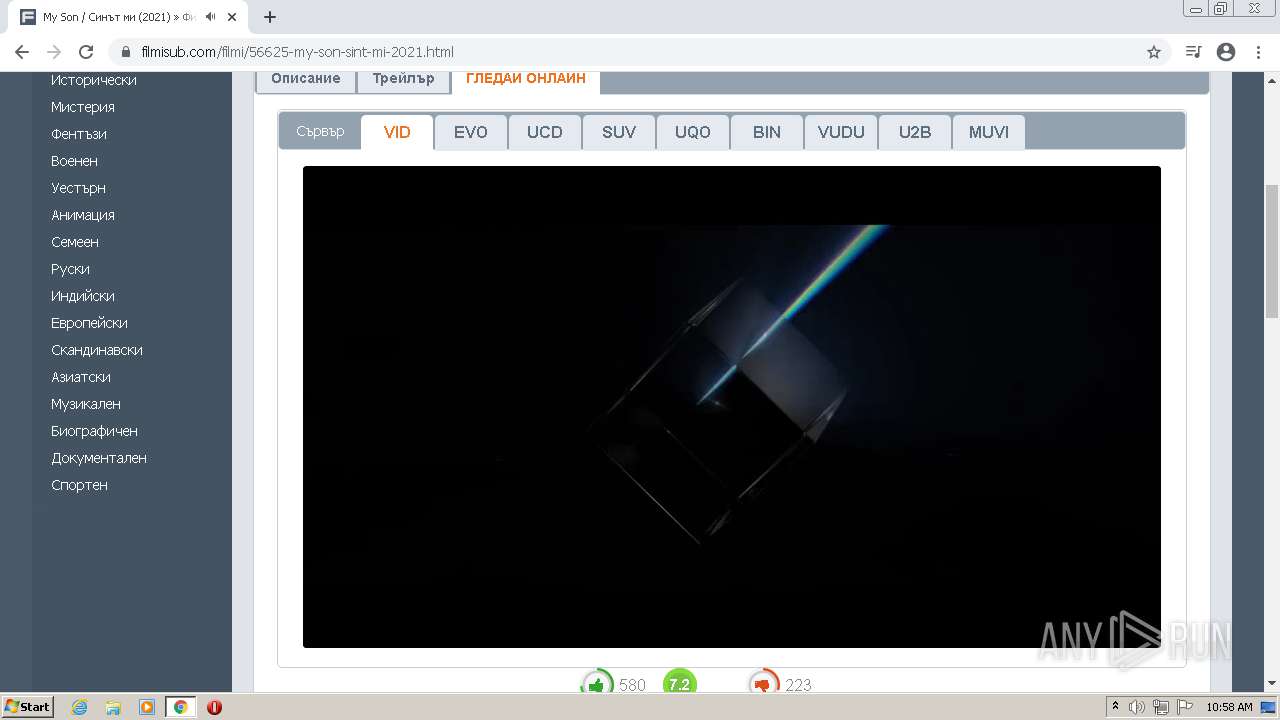Screen dimensions: 1280x720
Task: Select the SUV server
Action: click(619, 132)
